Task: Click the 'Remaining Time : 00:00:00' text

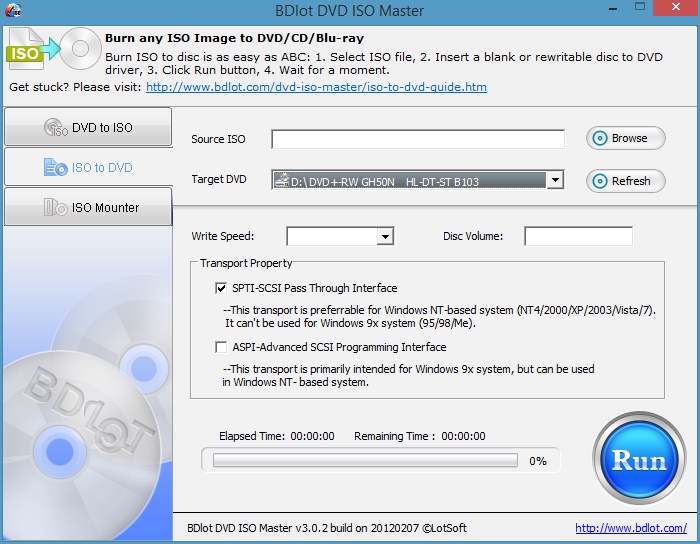Action: [x=420, y=436]
